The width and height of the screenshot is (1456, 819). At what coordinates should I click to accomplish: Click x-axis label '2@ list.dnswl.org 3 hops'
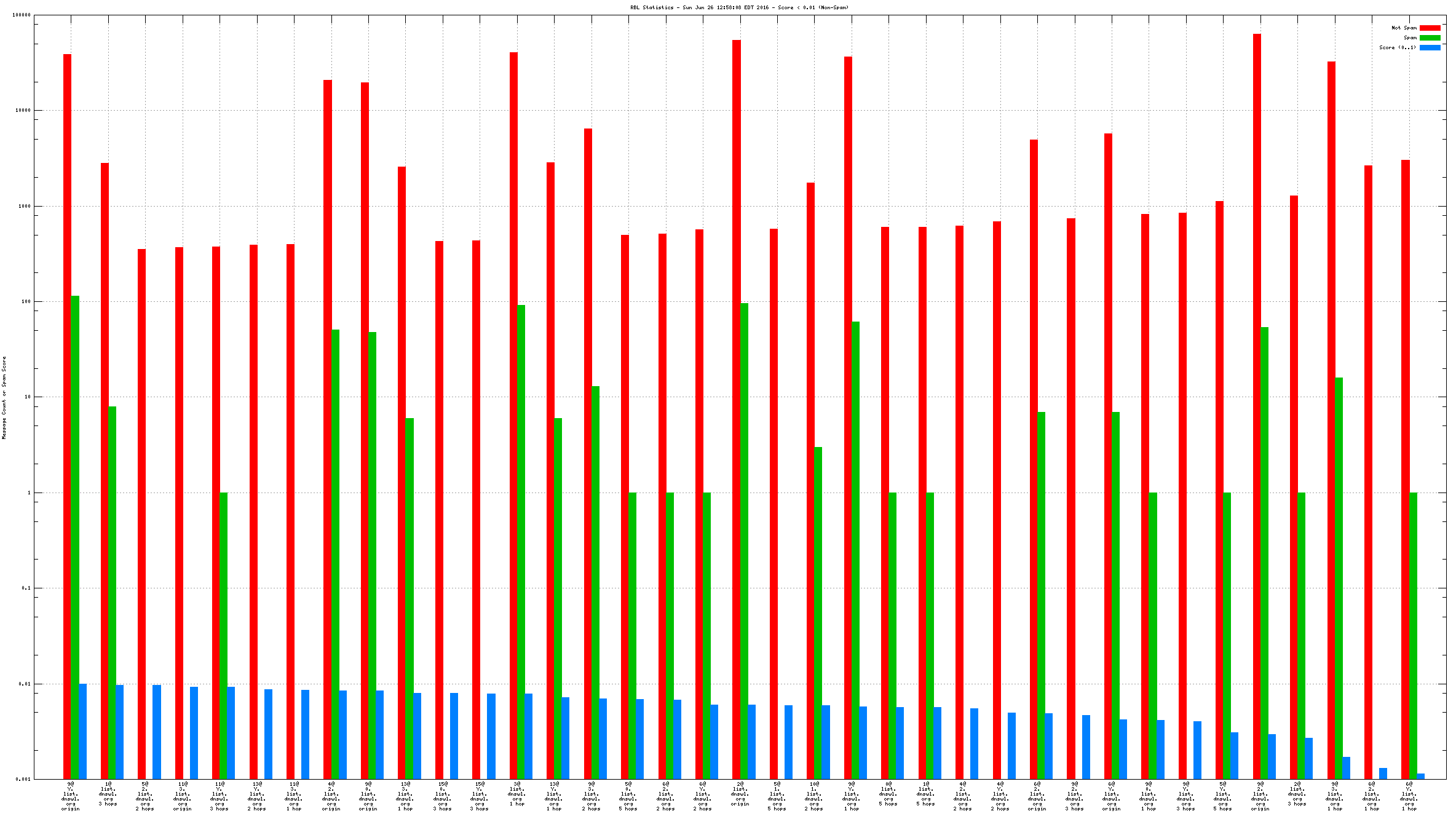1297,794
